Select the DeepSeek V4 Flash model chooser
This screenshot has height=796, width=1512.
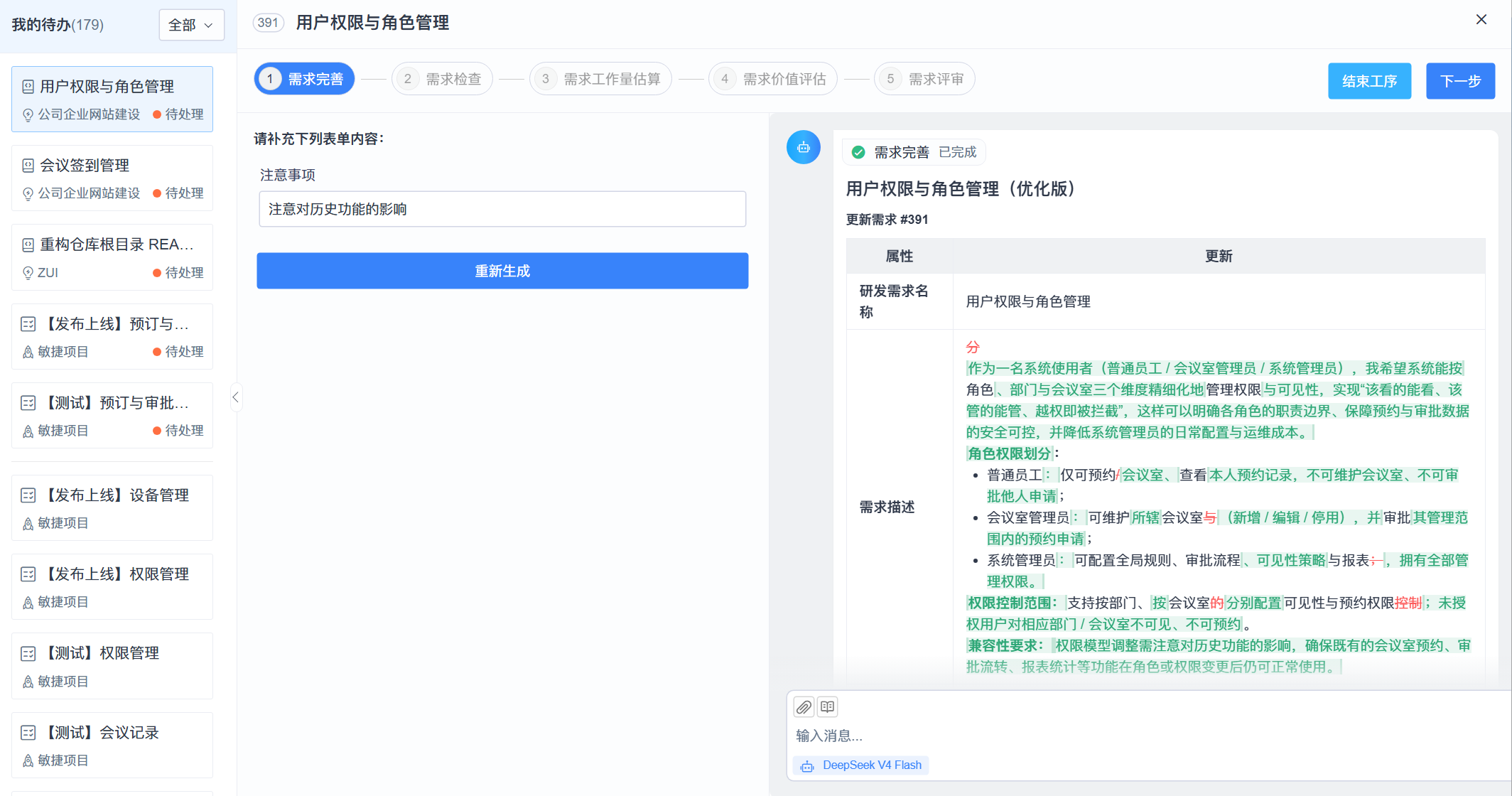pos(861,765)
